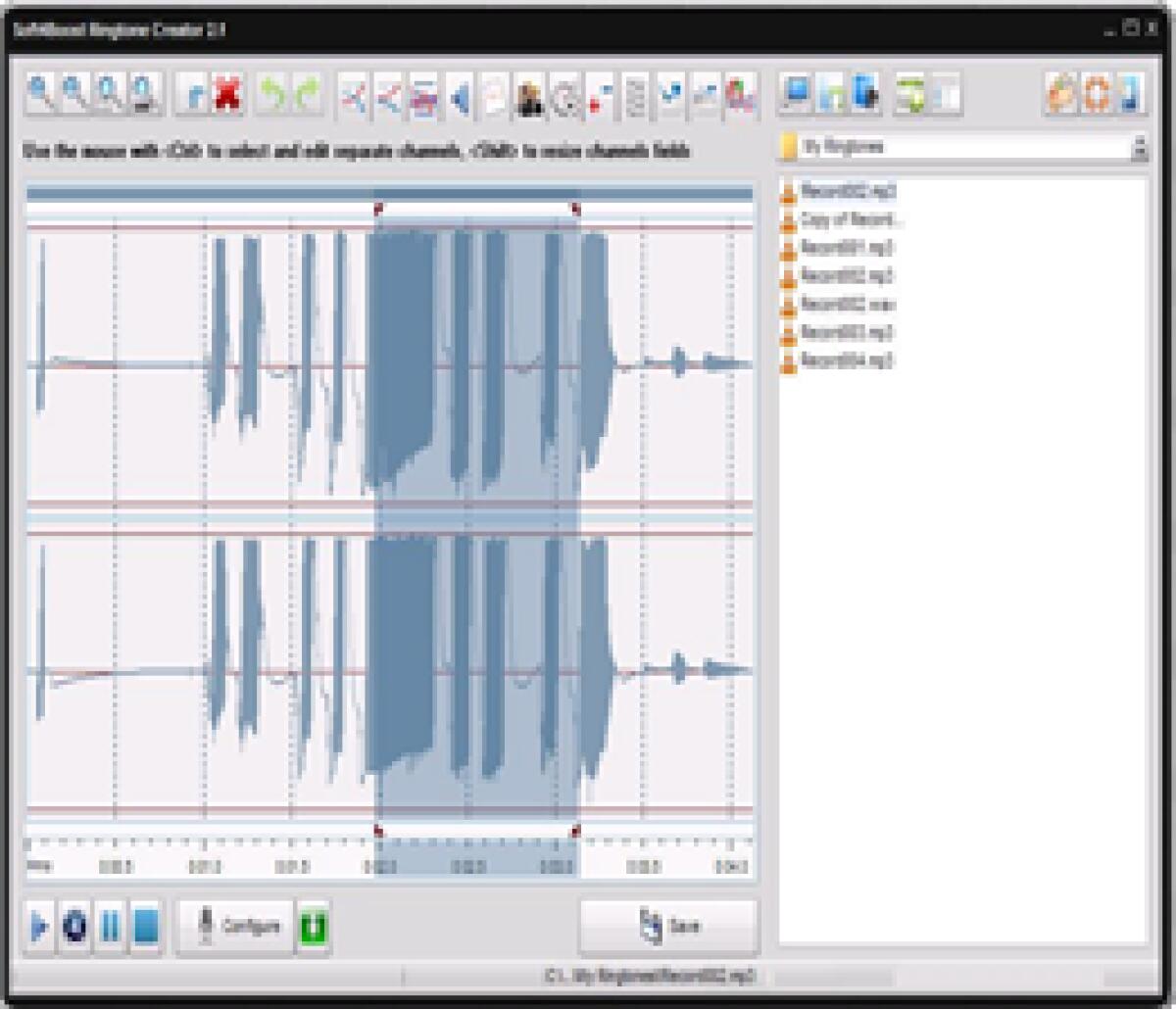The width and height of the screenshot is (1176, 1009).
Task: Expand the dropdown arrow beside the folder path
Action: tap(1139, 147)
